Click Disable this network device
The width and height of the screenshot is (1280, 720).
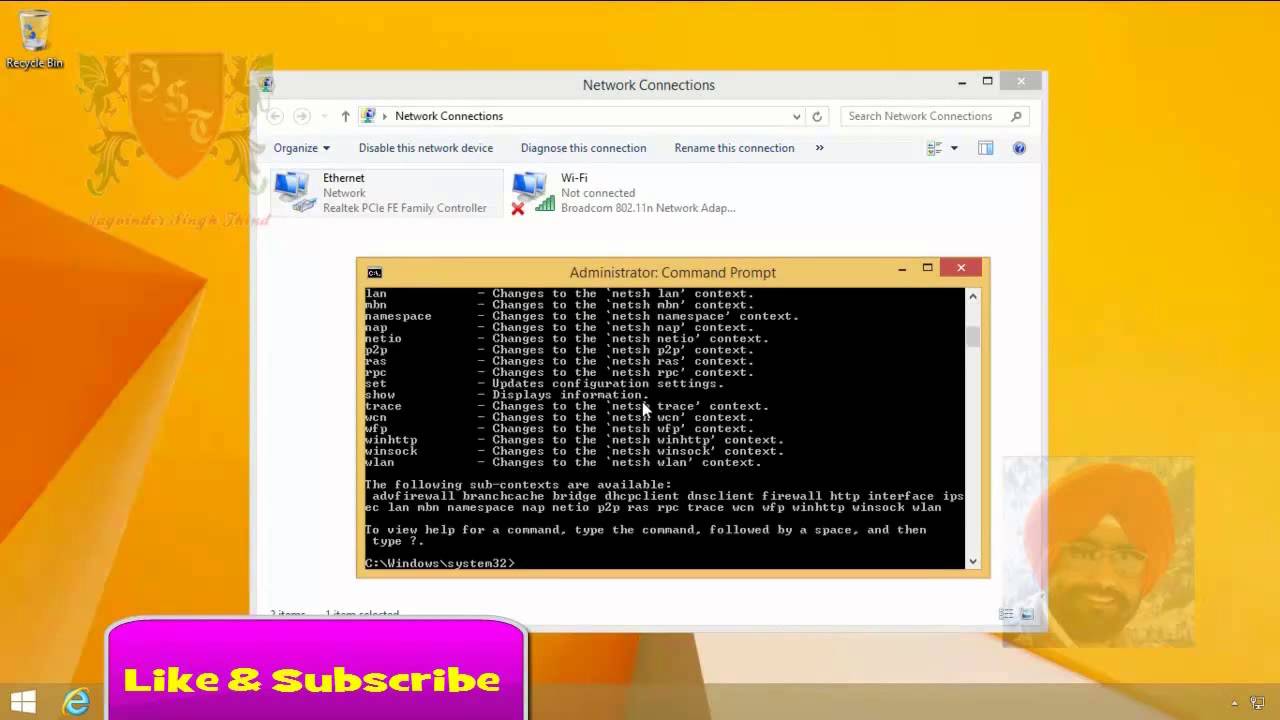point(426,148)
